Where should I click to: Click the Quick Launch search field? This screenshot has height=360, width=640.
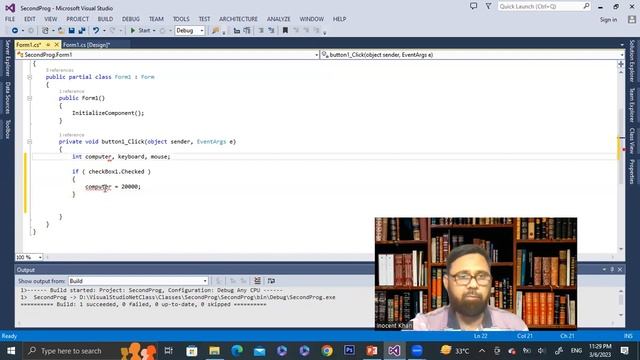point(544,7)
